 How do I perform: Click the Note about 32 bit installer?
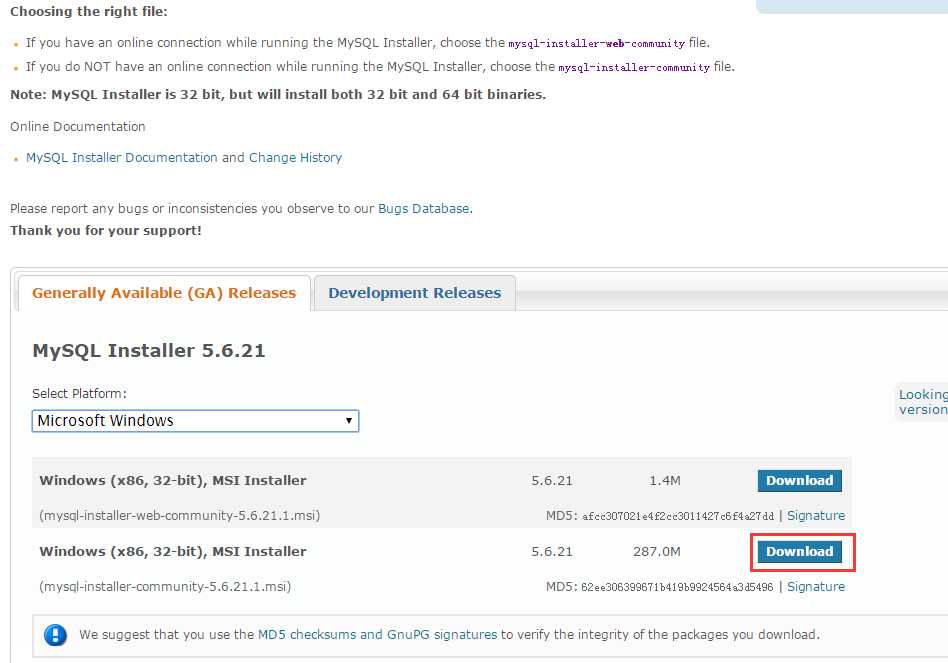point(278,95)
